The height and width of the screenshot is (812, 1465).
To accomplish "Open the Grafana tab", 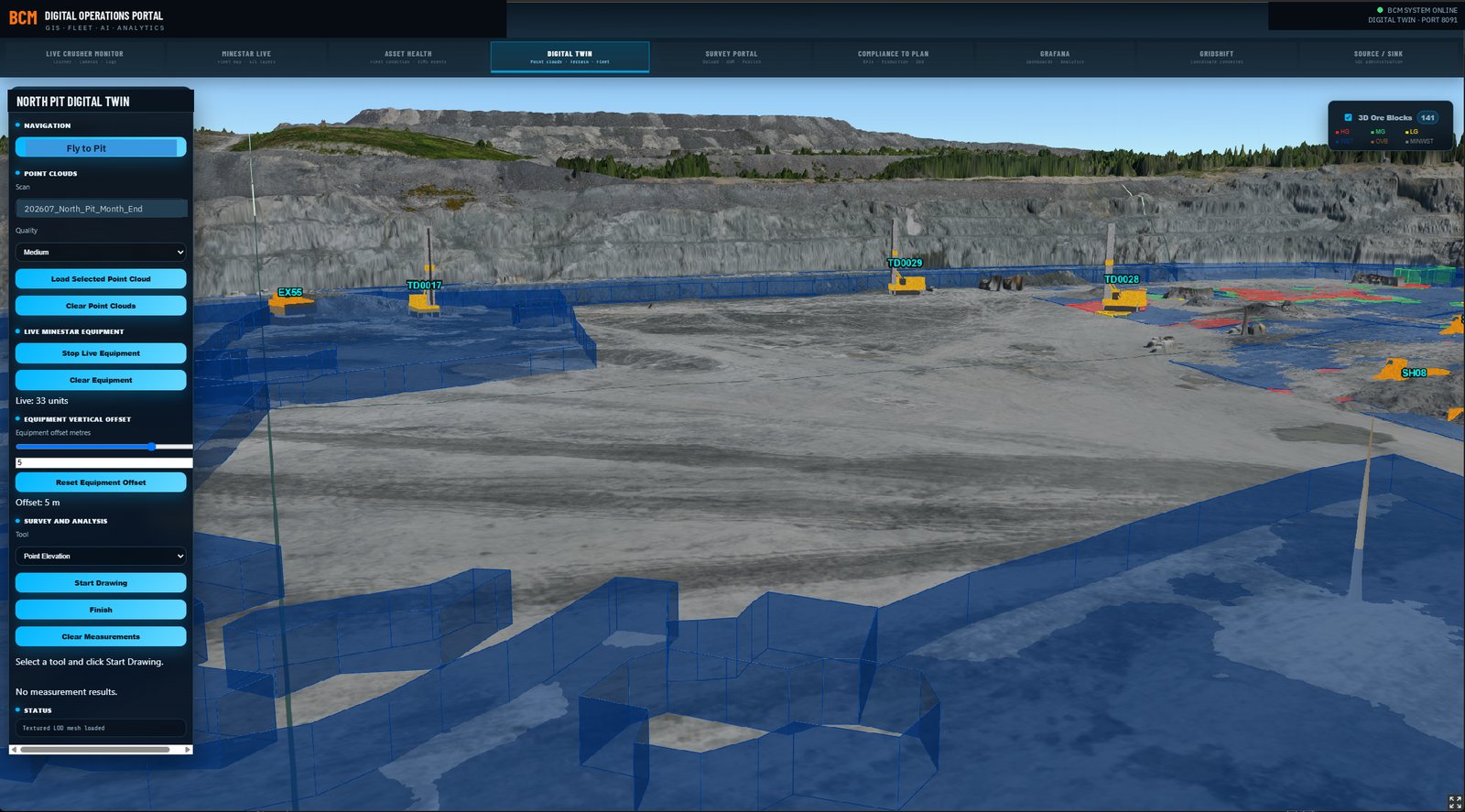I will coord(1055,57).
